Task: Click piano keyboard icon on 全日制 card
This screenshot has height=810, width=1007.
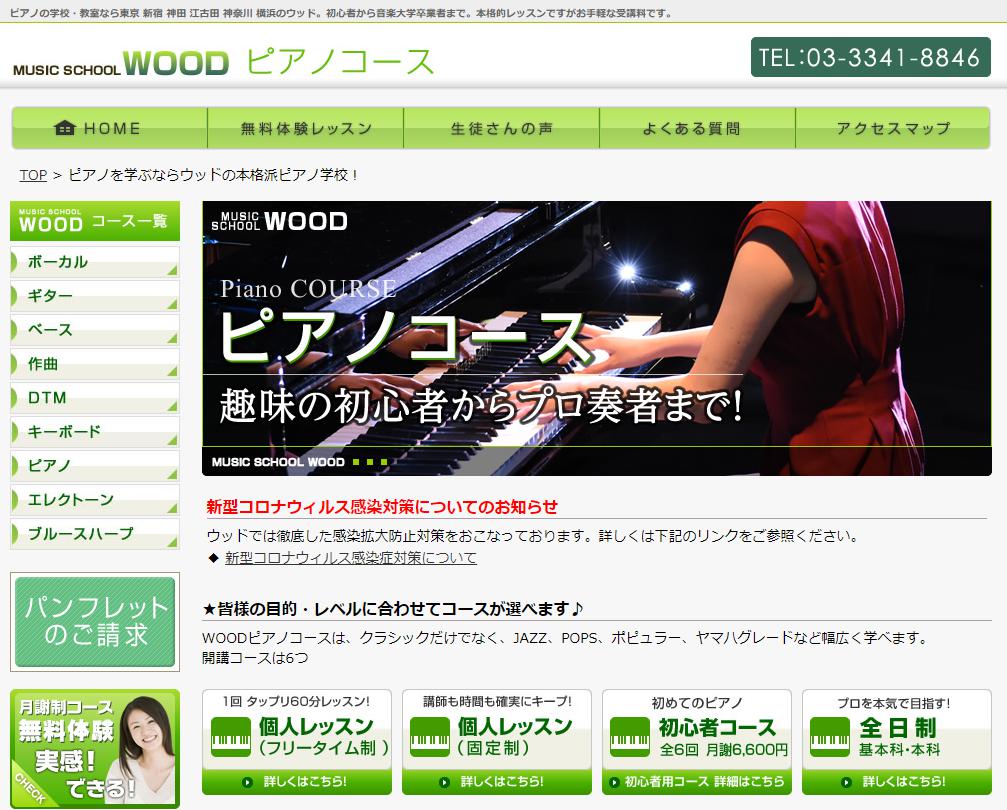Action: coord(830,738)
